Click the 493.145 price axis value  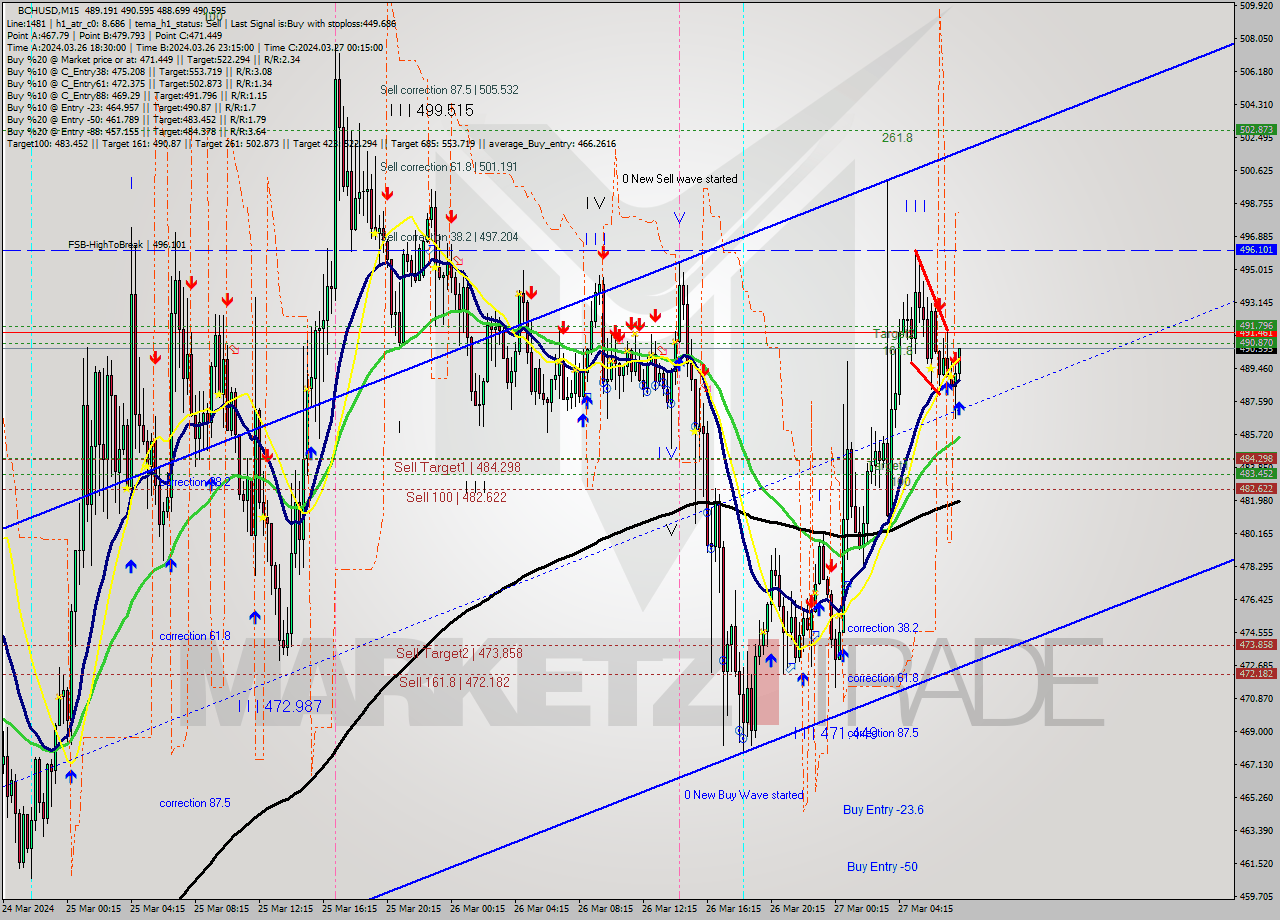(x=1256, y=302)
